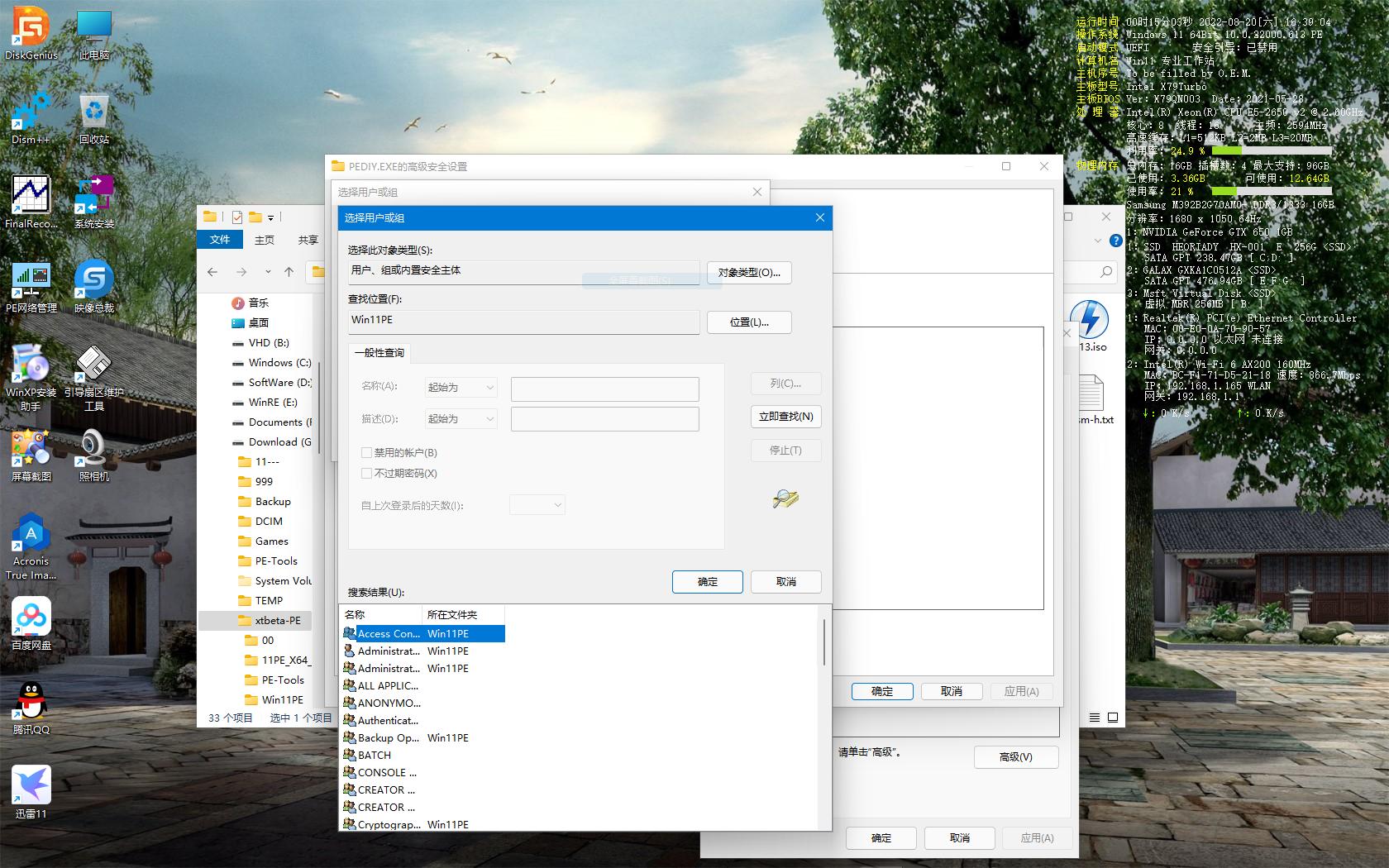Image resolution: width=1389 pixels, height=868 pixels.
Task: Select the 桌面 item in Explorer tree
Action: 250,322
